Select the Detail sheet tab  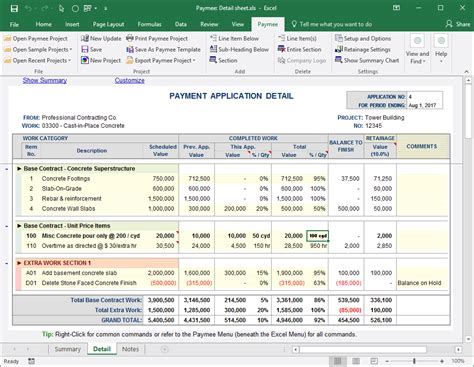102,349
